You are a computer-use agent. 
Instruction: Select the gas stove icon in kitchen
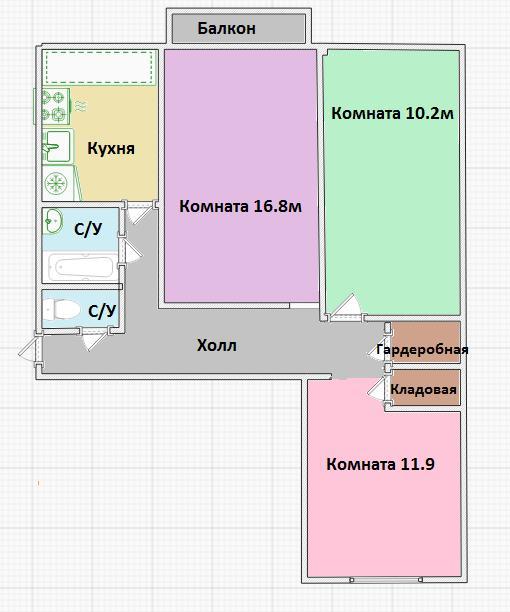click(x=56, y=106)
